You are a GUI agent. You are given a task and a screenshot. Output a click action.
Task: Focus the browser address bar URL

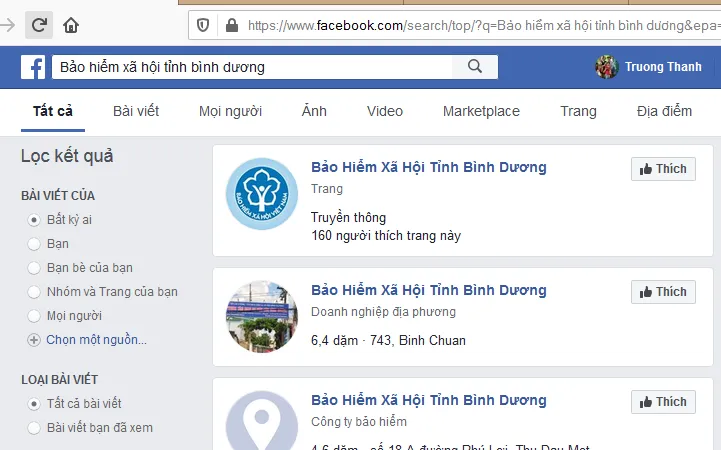[x=484, y=25]
